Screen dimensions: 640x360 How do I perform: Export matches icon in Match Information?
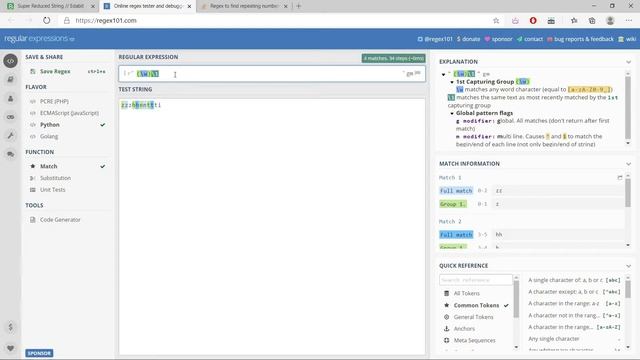[x=620, y=178]
